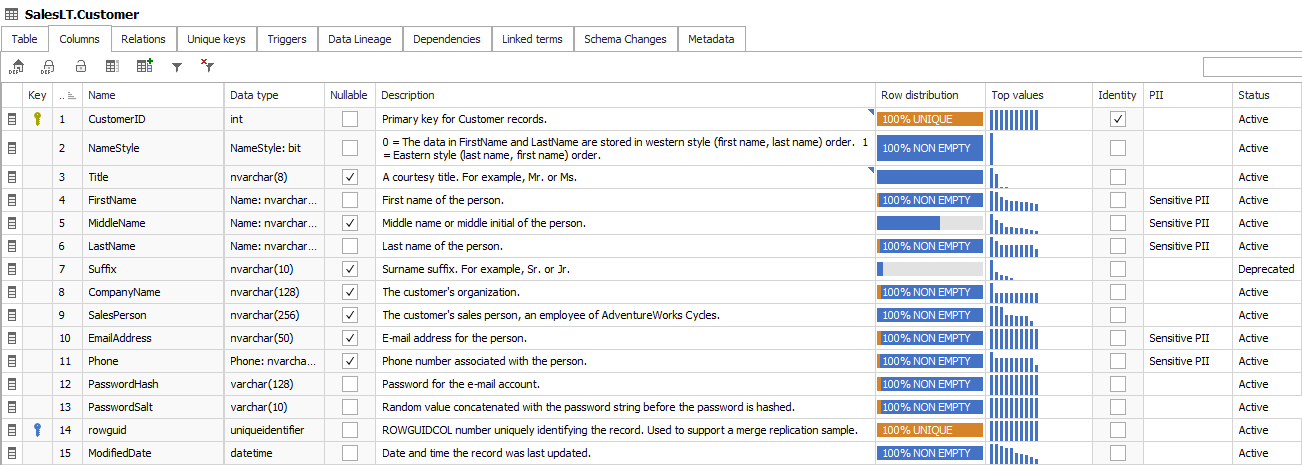Click the row handle for the EmailAddress row
Image resolution: width=1302 pixels, height=465 pixels.
click(x=13, y=338)
